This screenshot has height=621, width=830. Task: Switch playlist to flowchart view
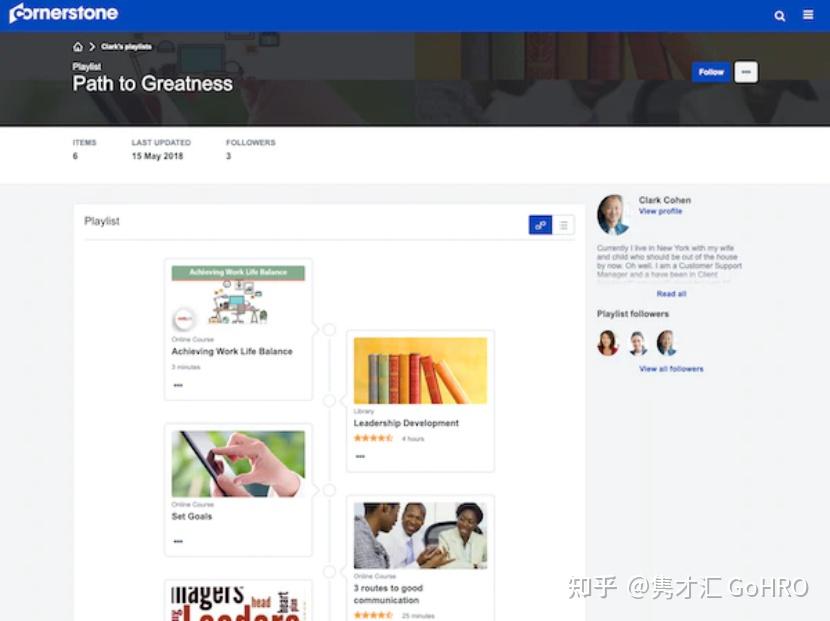540,225
